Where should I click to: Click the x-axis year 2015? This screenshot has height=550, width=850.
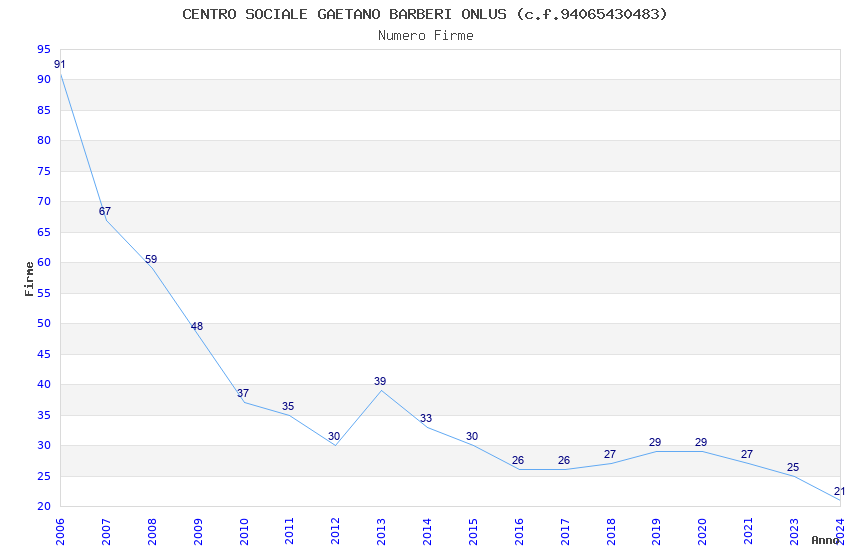point(473,532)
